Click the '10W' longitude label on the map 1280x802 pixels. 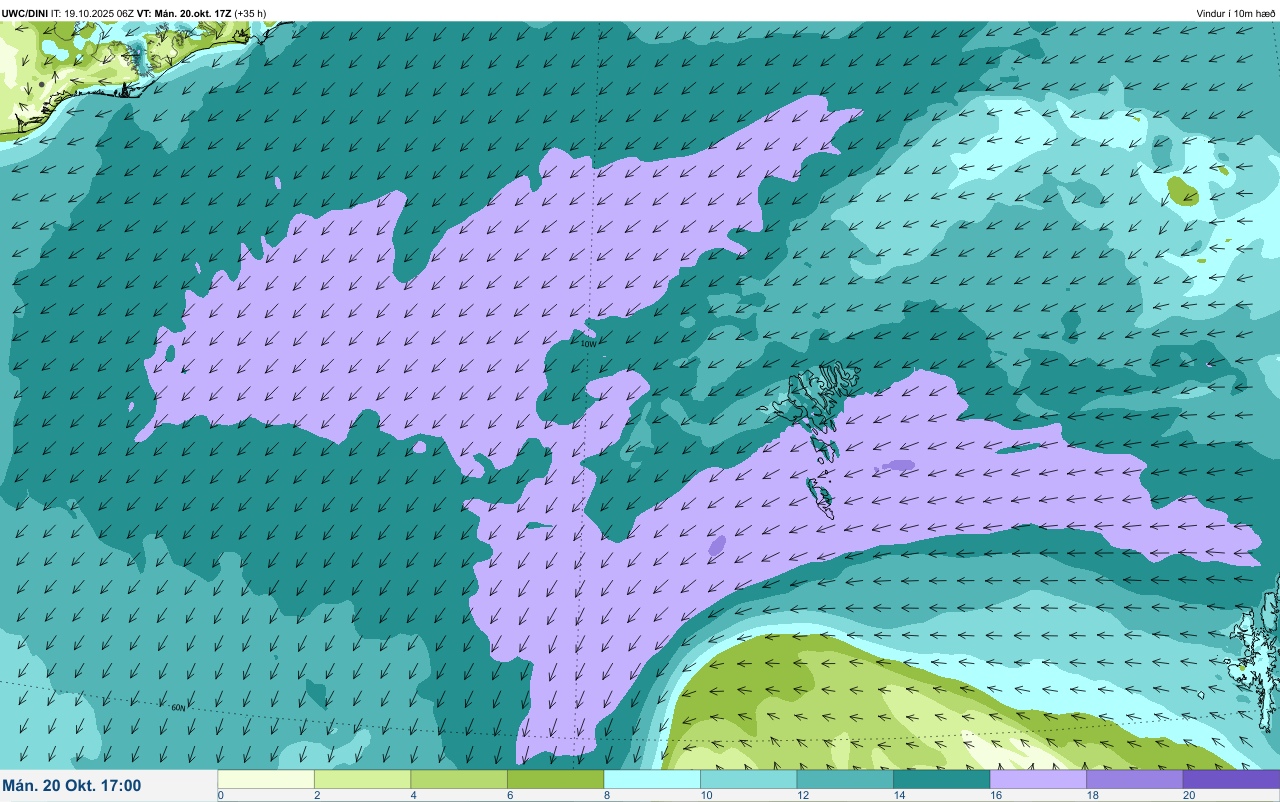tap(588, 344)
